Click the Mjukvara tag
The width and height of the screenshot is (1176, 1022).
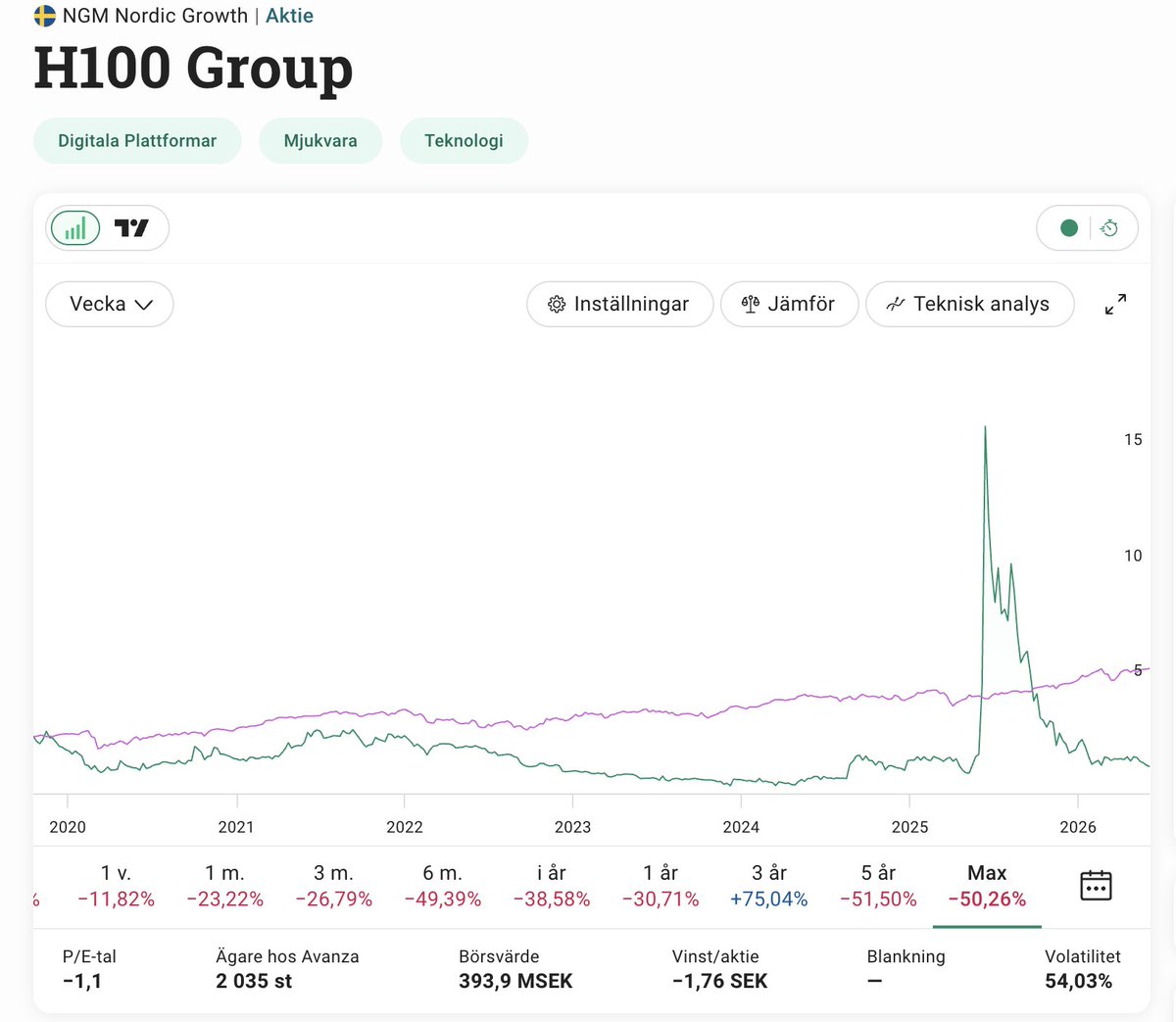[x=320, y=141]
